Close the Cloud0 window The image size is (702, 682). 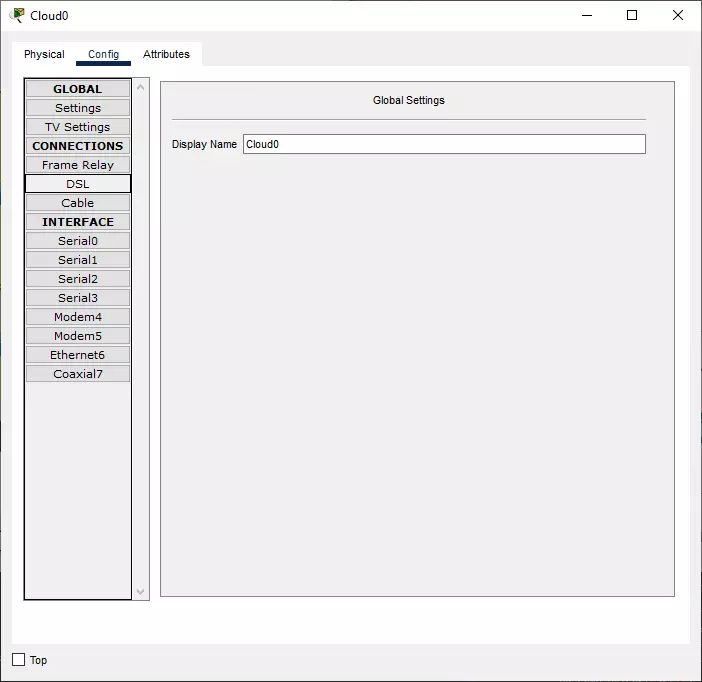tap(678, 15)
